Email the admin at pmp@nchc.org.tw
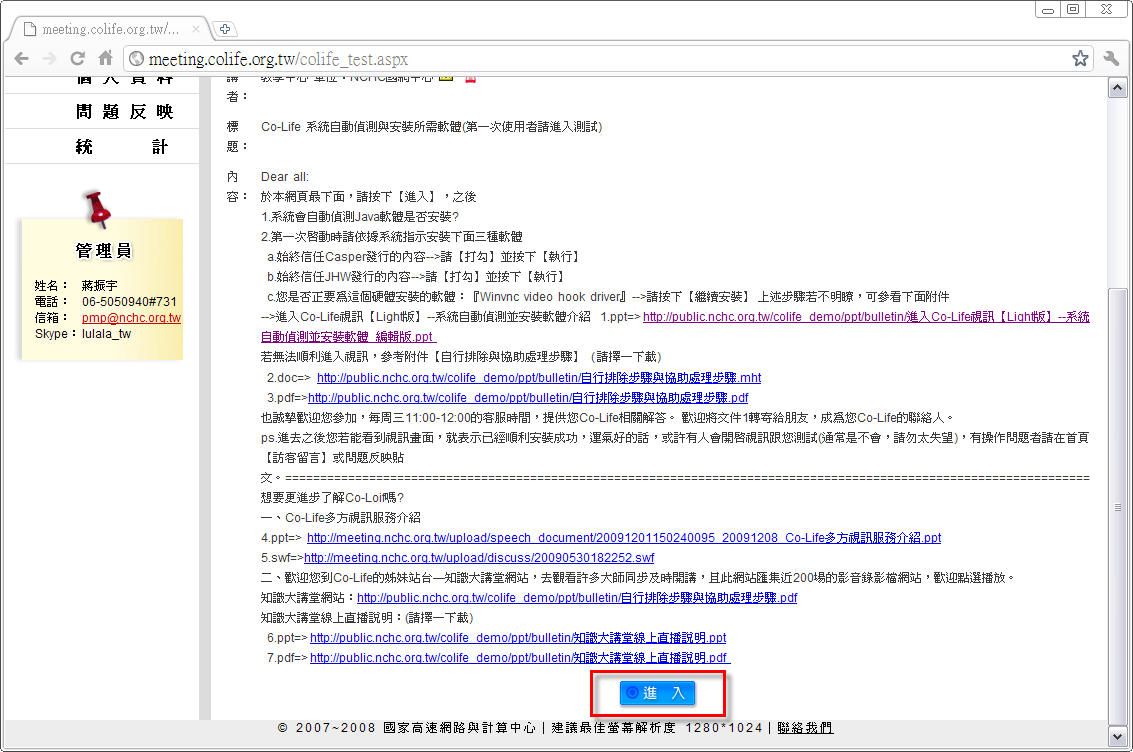This screenshot has height=752, width=1133. point(131,318)
